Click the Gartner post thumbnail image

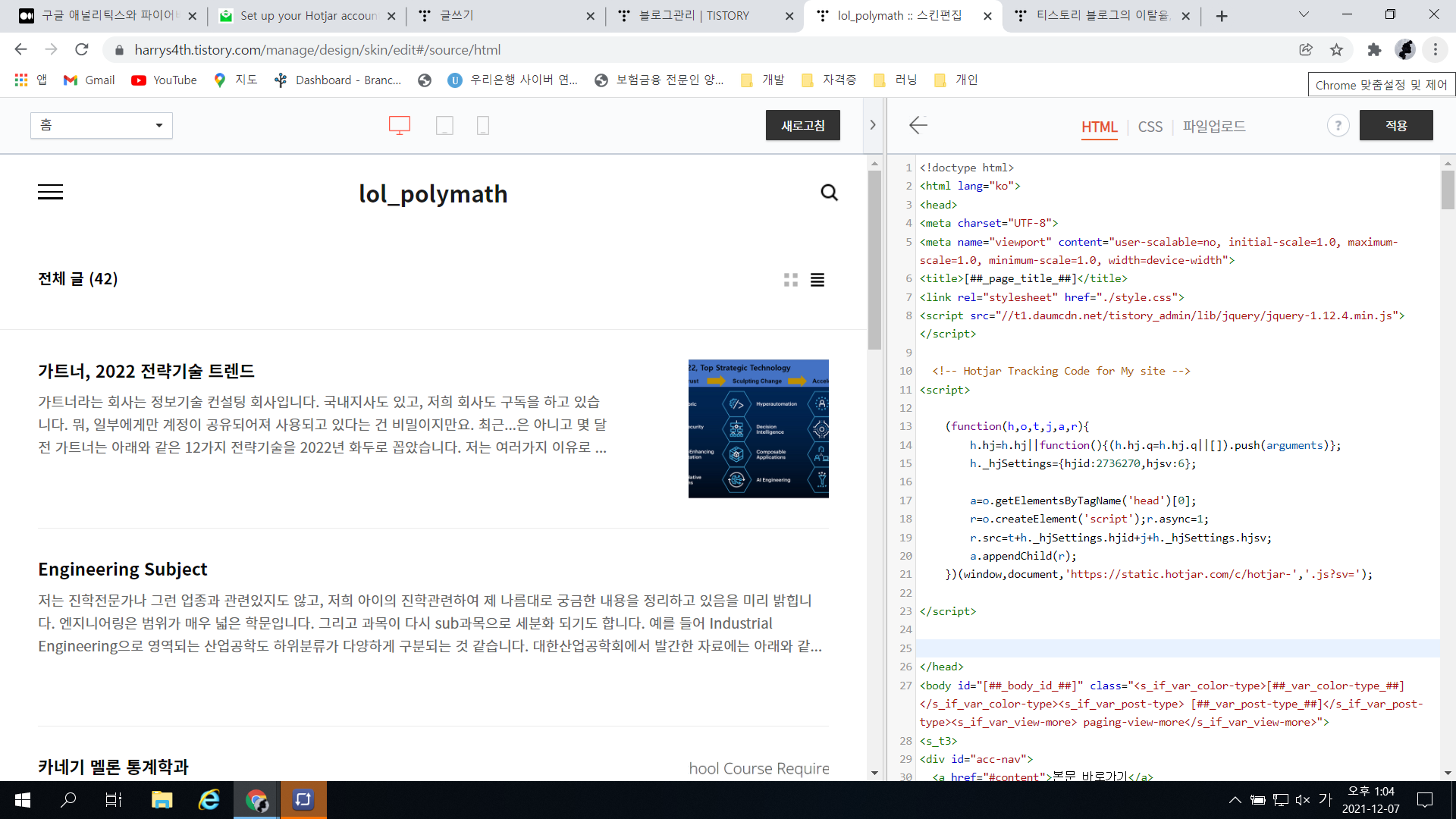tap(758, 428)
